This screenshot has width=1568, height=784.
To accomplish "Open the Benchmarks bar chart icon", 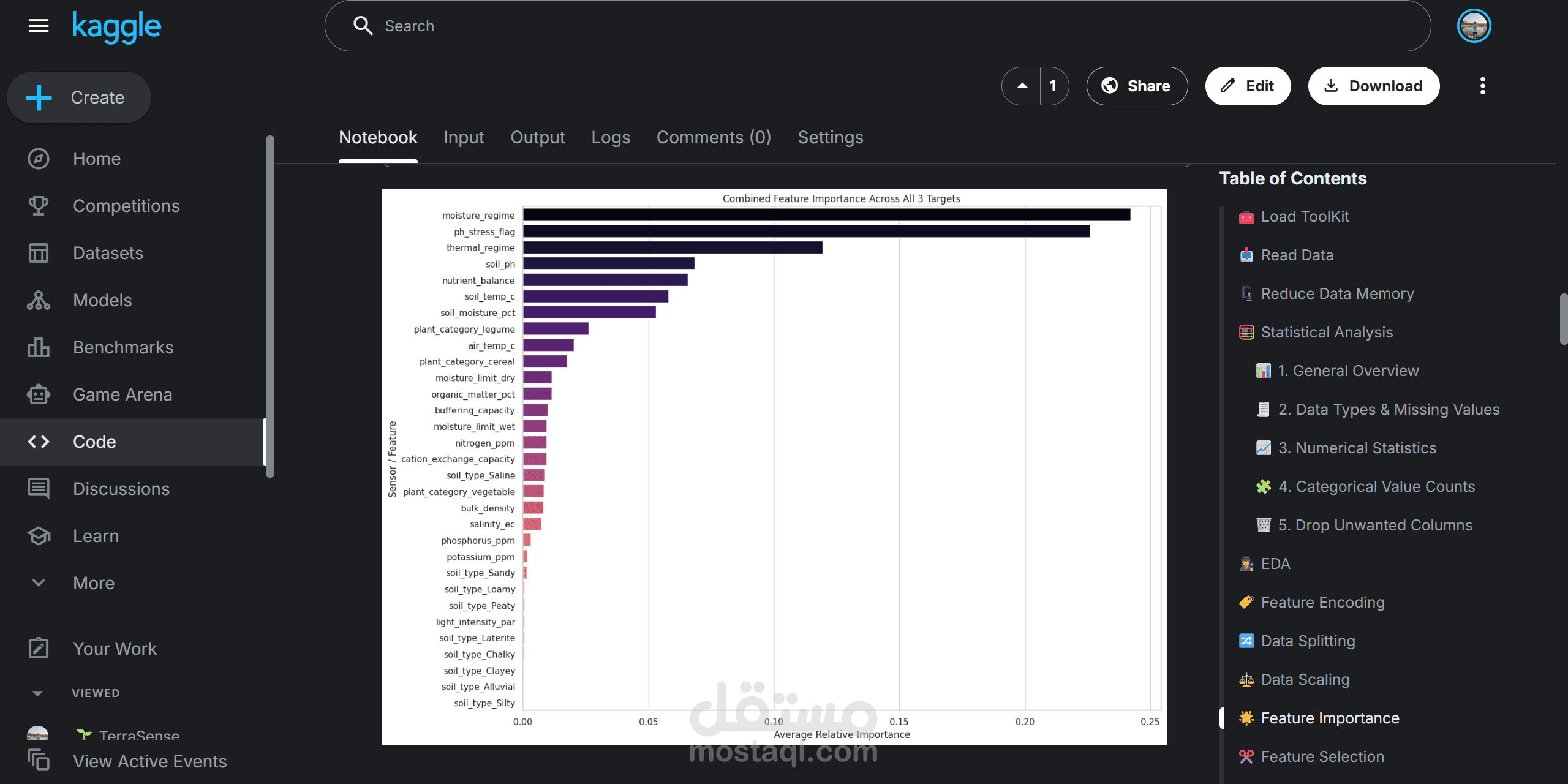I will (39, 347).
